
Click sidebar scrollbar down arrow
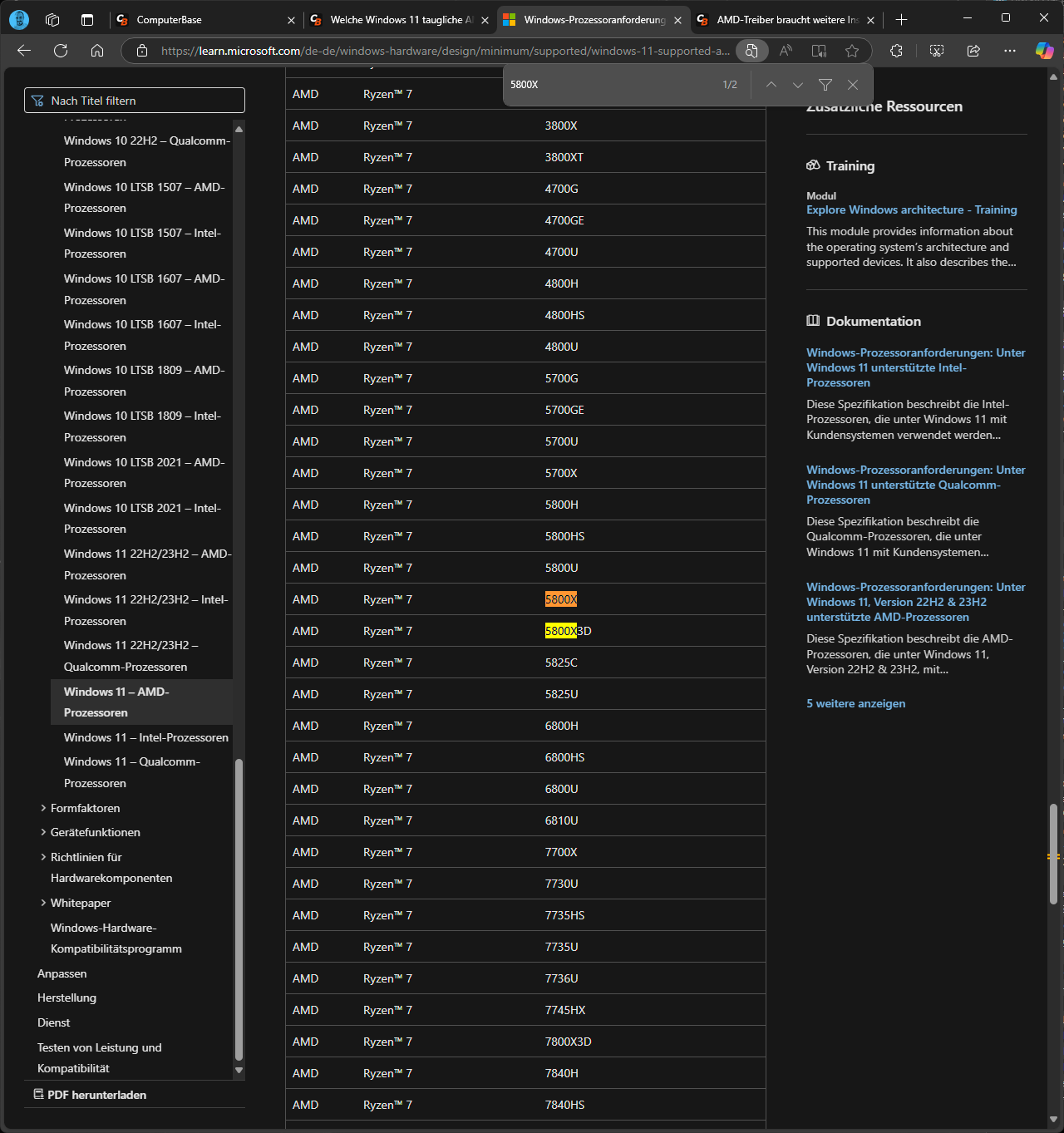click(239, 1071)
